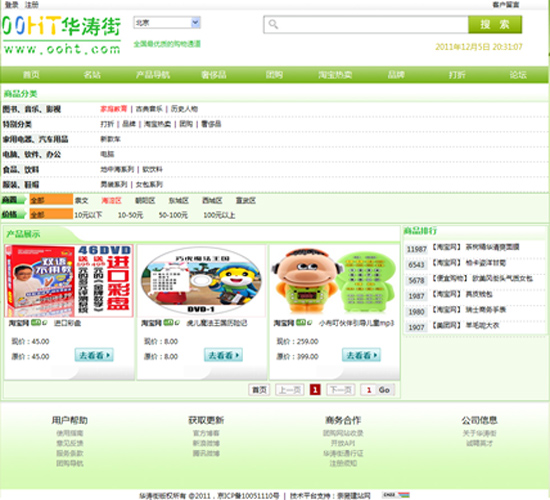Image resolution: width=550 pixels, height=500 pixels.
Task: Select the orange 全部 filter for district
Action: click(51, 200)
